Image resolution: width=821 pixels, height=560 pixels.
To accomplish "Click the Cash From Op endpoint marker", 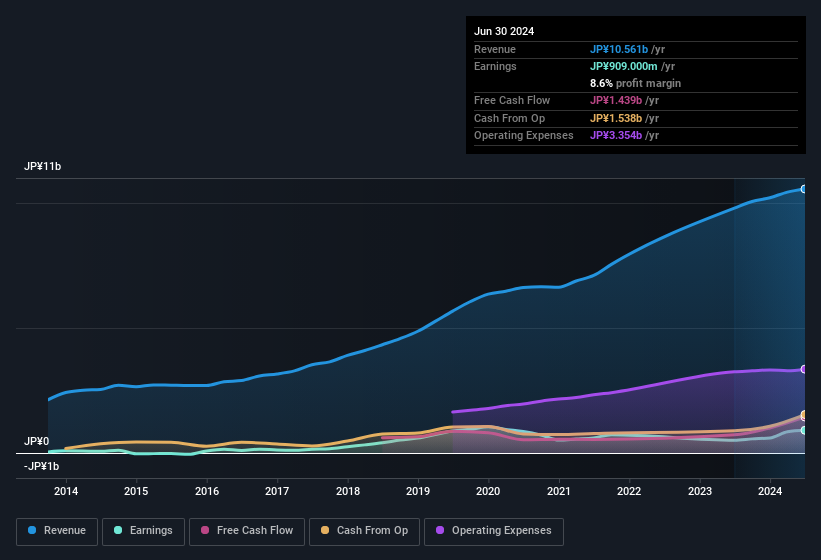I will (804, 415).
